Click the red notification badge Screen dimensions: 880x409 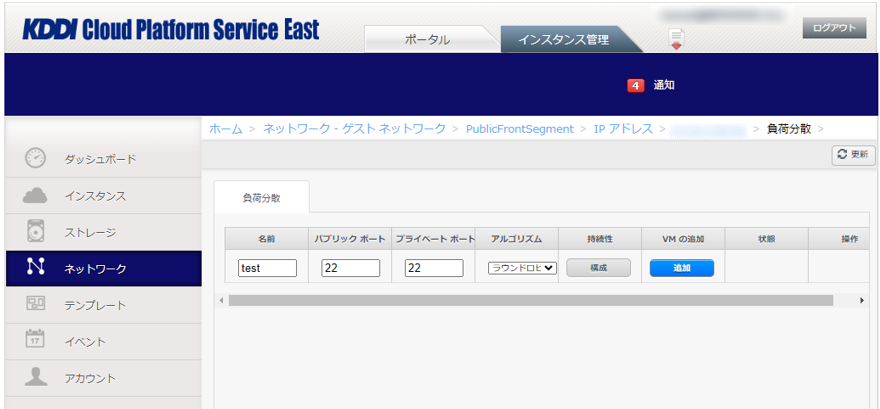click(x=635, y=85)
